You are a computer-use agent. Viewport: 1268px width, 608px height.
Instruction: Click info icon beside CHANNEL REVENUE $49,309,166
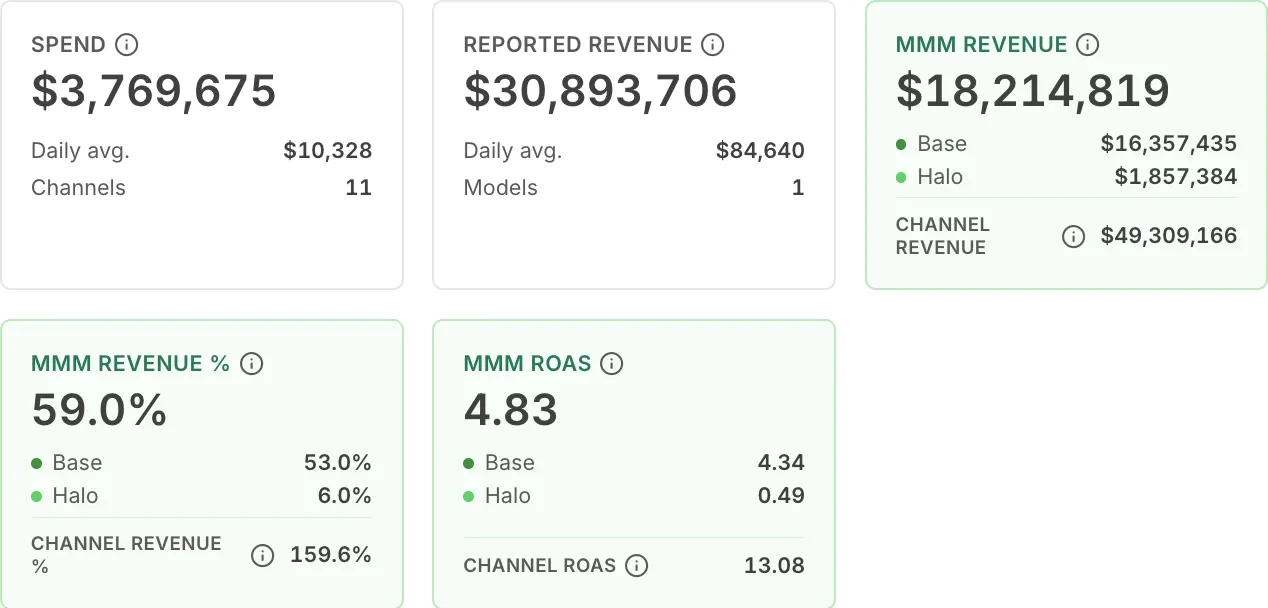1073,237
